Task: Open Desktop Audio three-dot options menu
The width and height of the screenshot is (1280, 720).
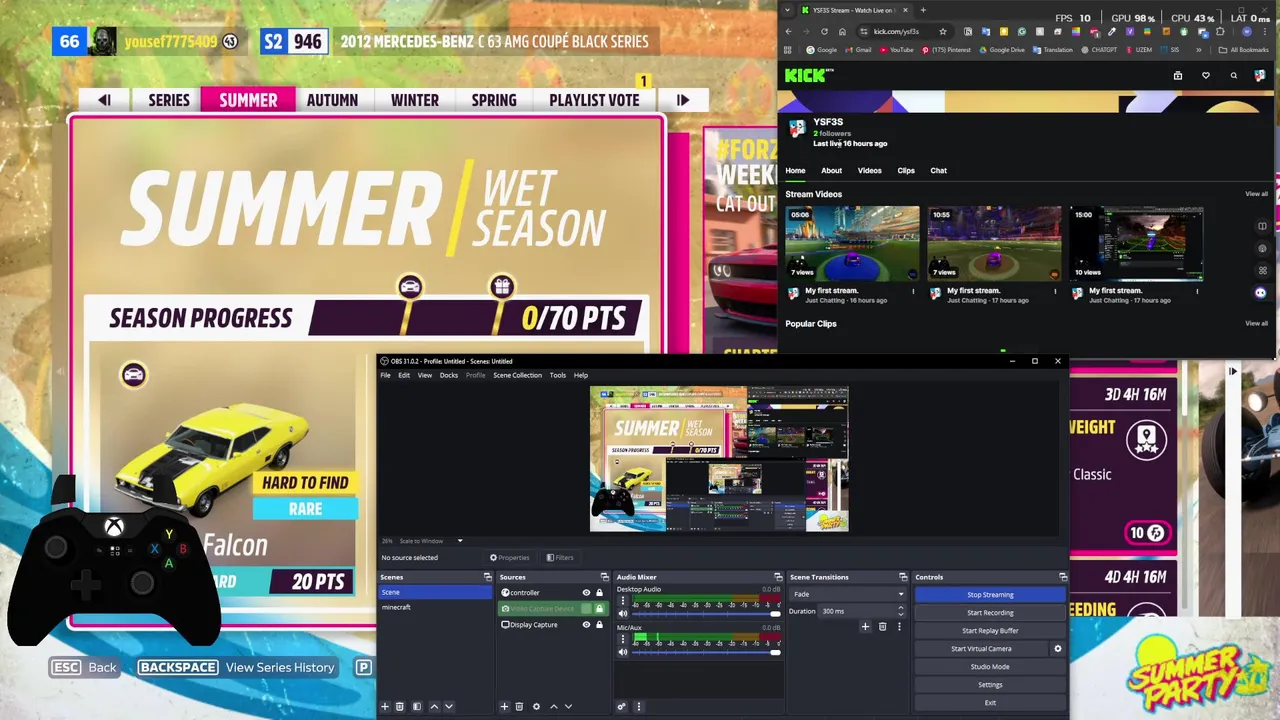Action: pyautogui.click(x=622, y=601)
